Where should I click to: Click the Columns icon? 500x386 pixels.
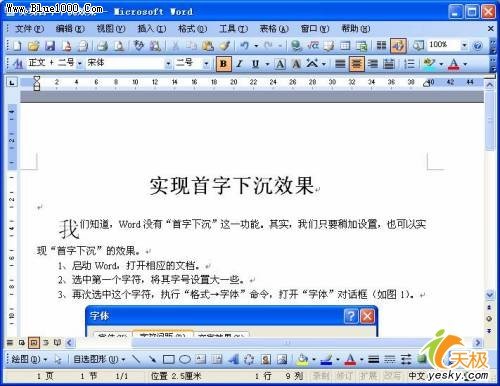click(x=381, y=46)
